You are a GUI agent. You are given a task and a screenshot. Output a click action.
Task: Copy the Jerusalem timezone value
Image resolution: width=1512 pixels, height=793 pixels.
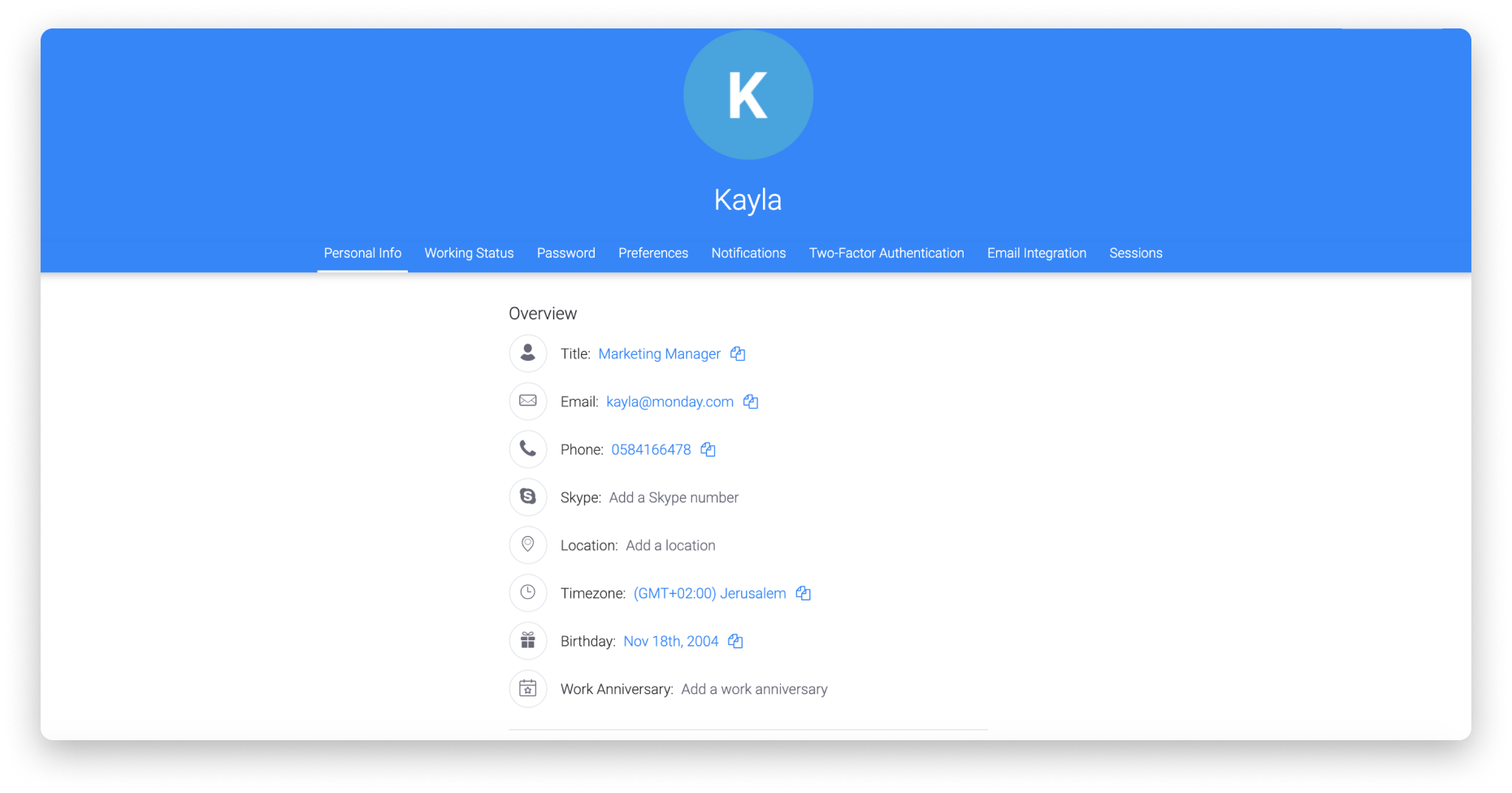coord(804,593)
